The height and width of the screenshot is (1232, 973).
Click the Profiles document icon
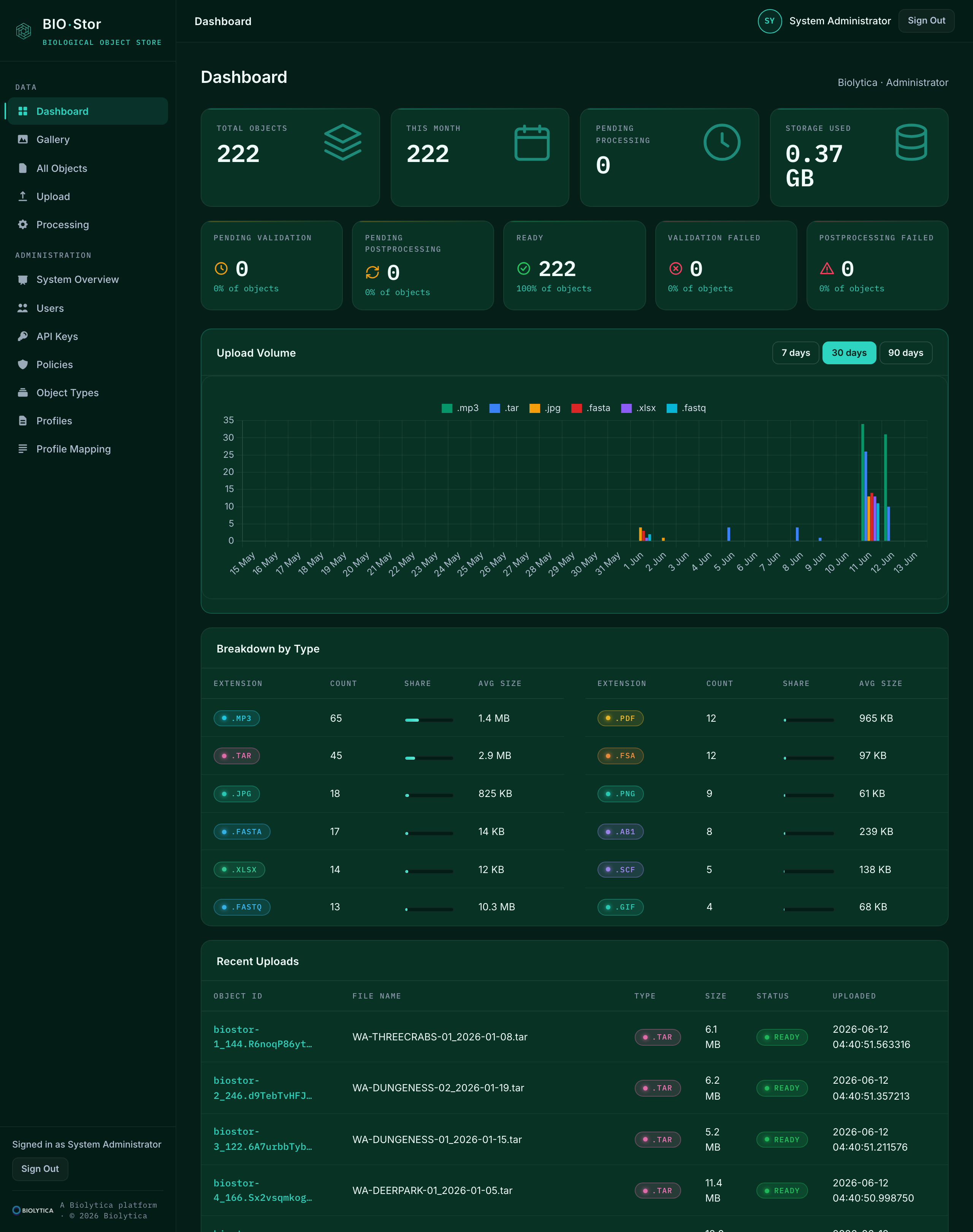pyautogui.click(x=23, y=421)
